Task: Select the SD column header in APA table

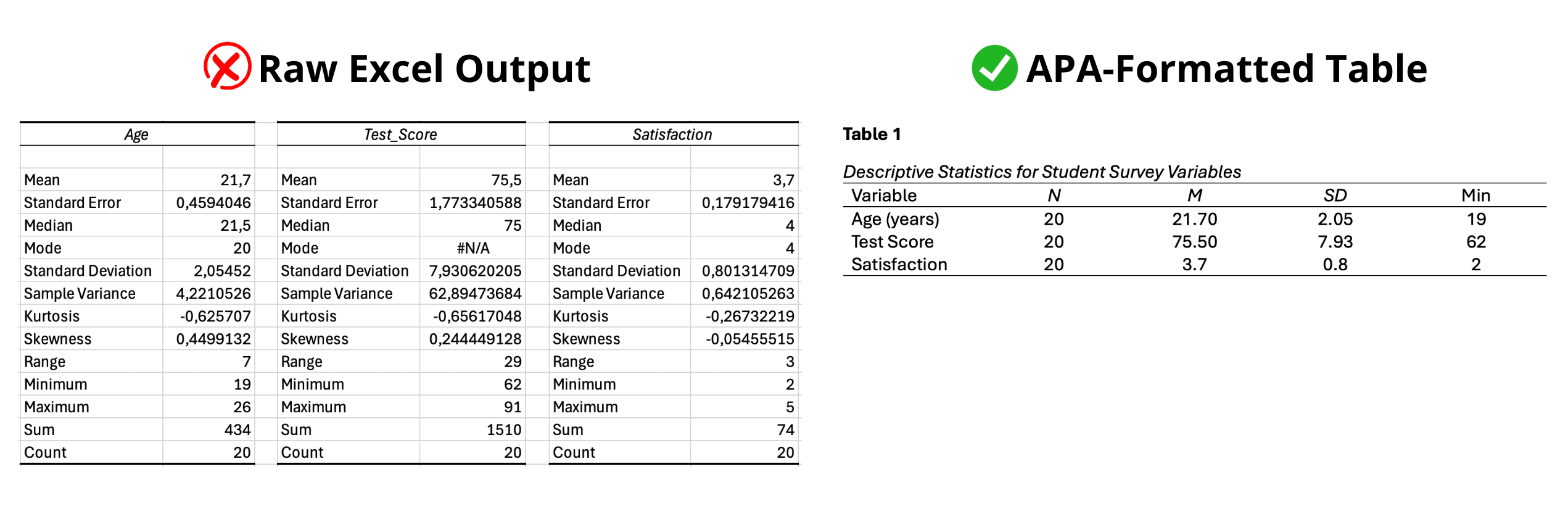Action: 1335,196
